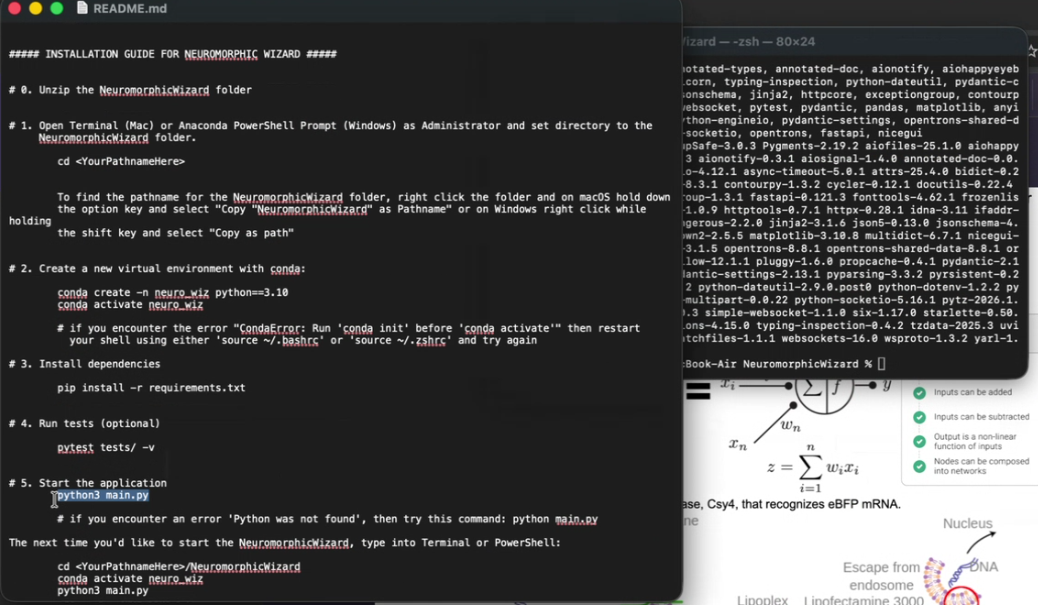Click the 'Lipofectamine 3000' label in diagram

click(863, 600)
